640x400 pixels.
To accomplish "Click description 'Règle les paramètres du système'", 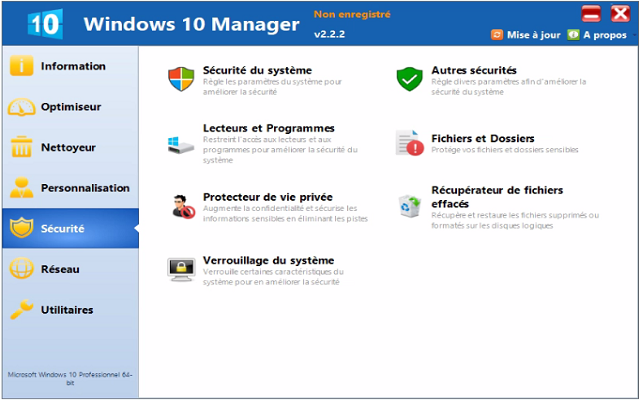I will (272, 87).
